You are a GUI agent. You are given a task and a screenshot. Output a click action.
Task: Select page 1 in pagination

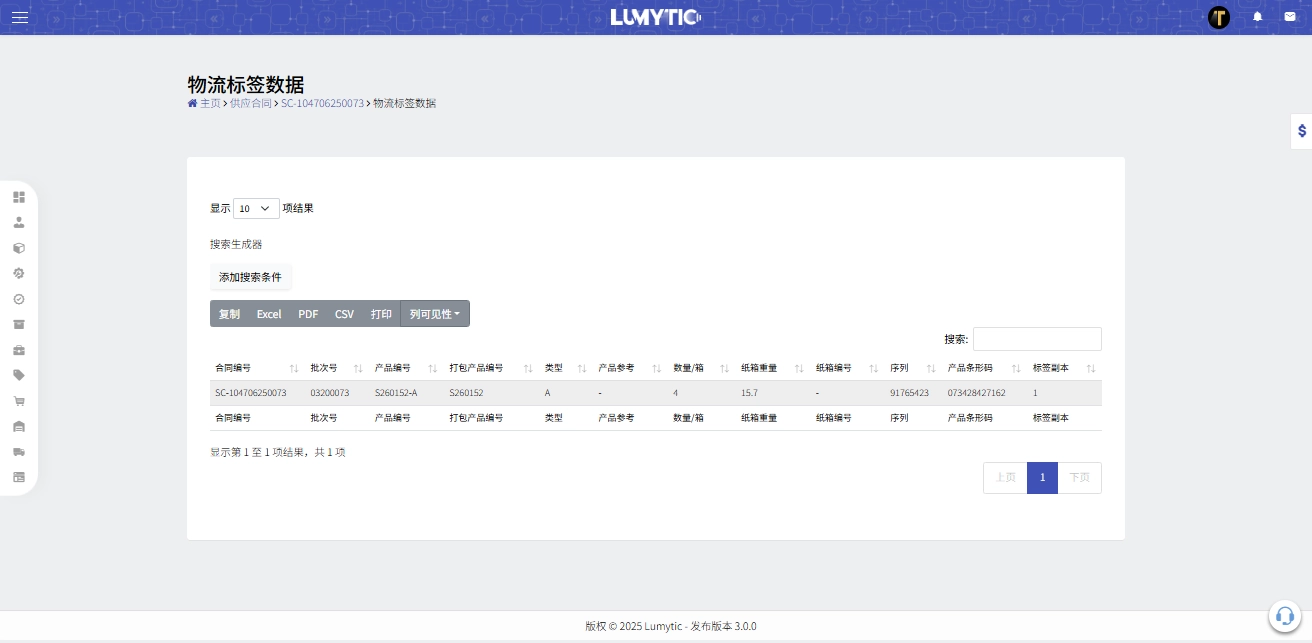coord(1042,478)
